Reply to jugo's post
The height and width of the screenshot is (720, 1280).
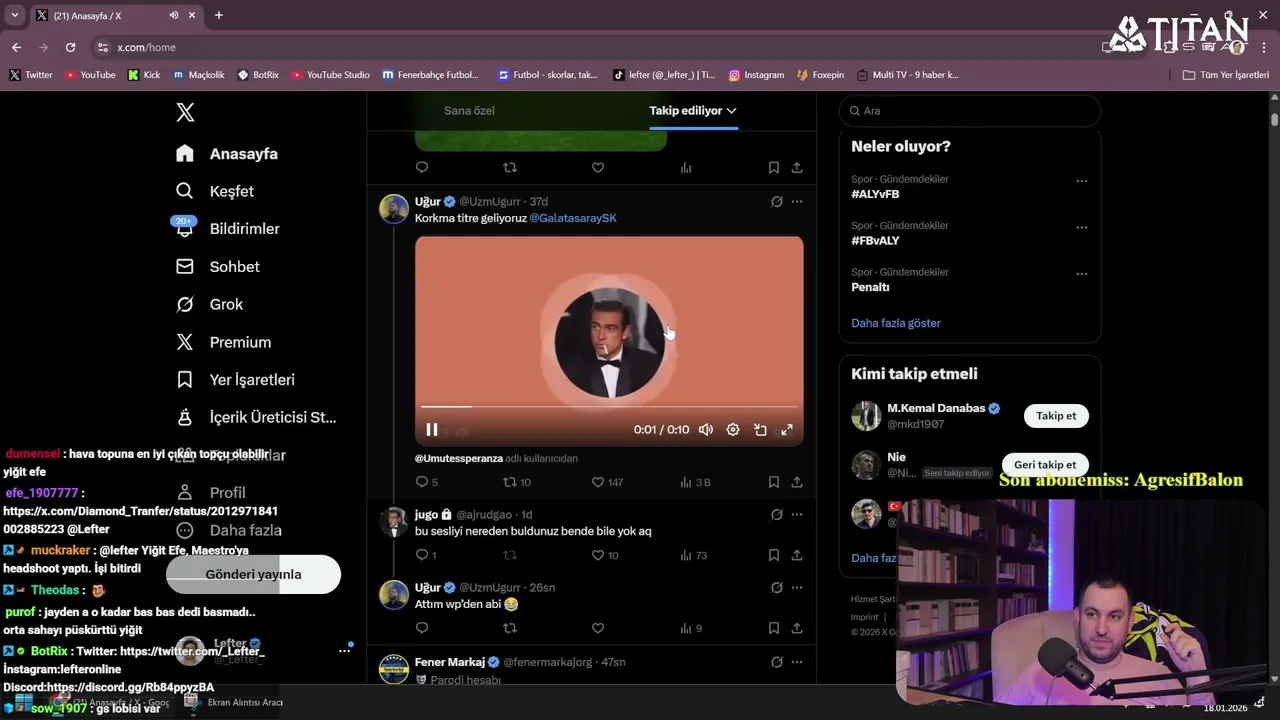pyautogui.click(x=422, y=555)
